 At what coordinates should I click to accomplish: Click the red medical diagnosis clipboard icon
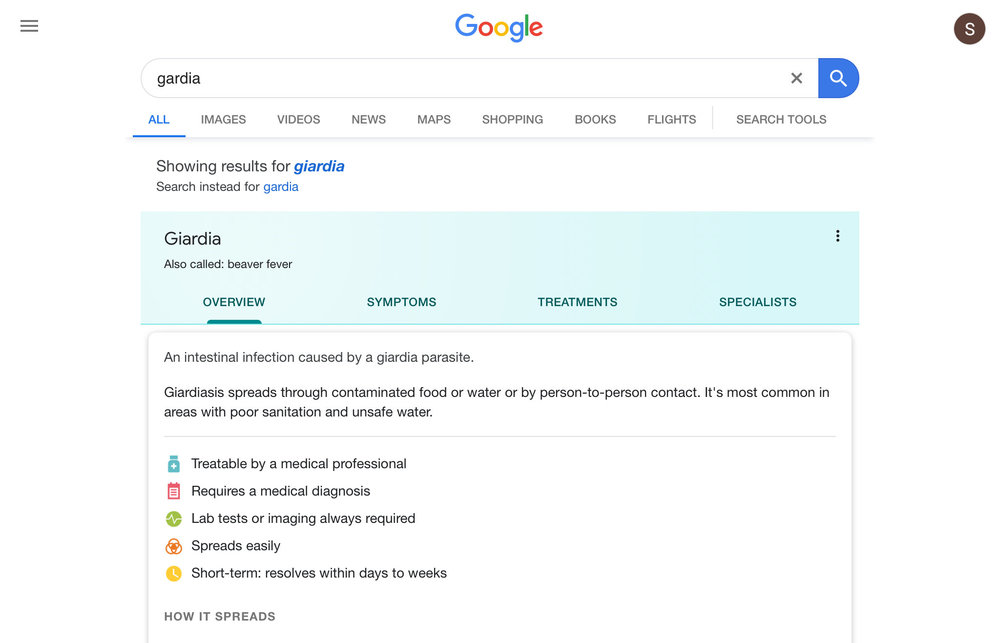click(174, 491)
